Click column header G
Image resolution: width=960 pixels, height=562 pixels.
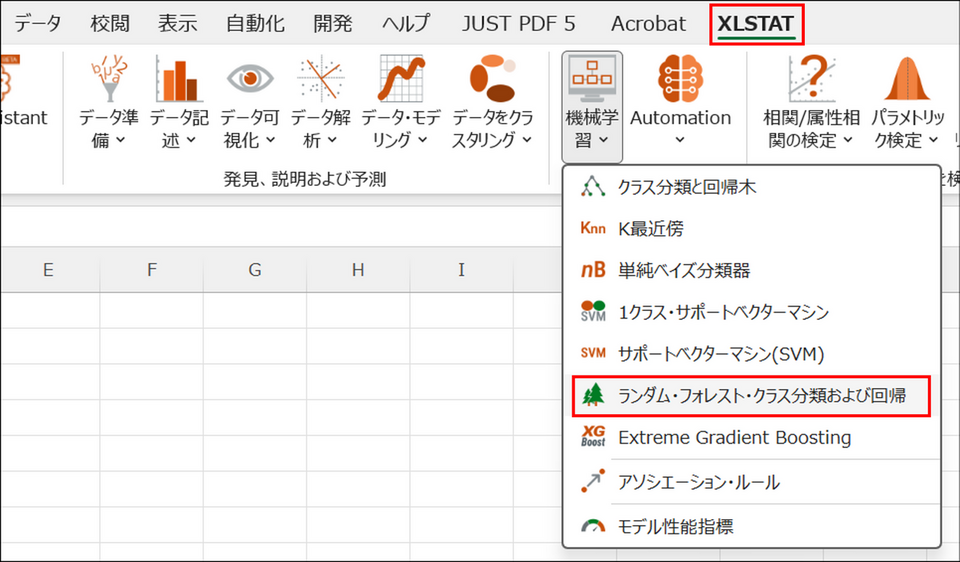coord(255,269)
